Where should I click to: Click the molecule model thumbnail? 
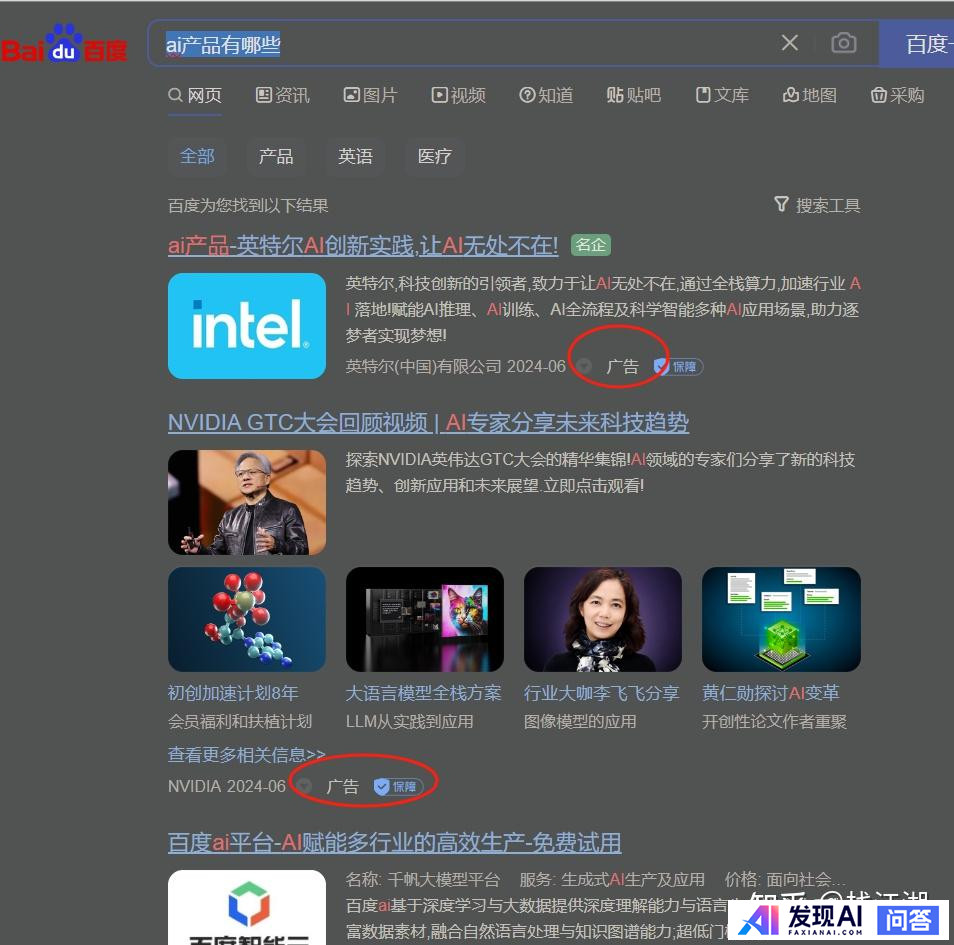tap(247, 619)
